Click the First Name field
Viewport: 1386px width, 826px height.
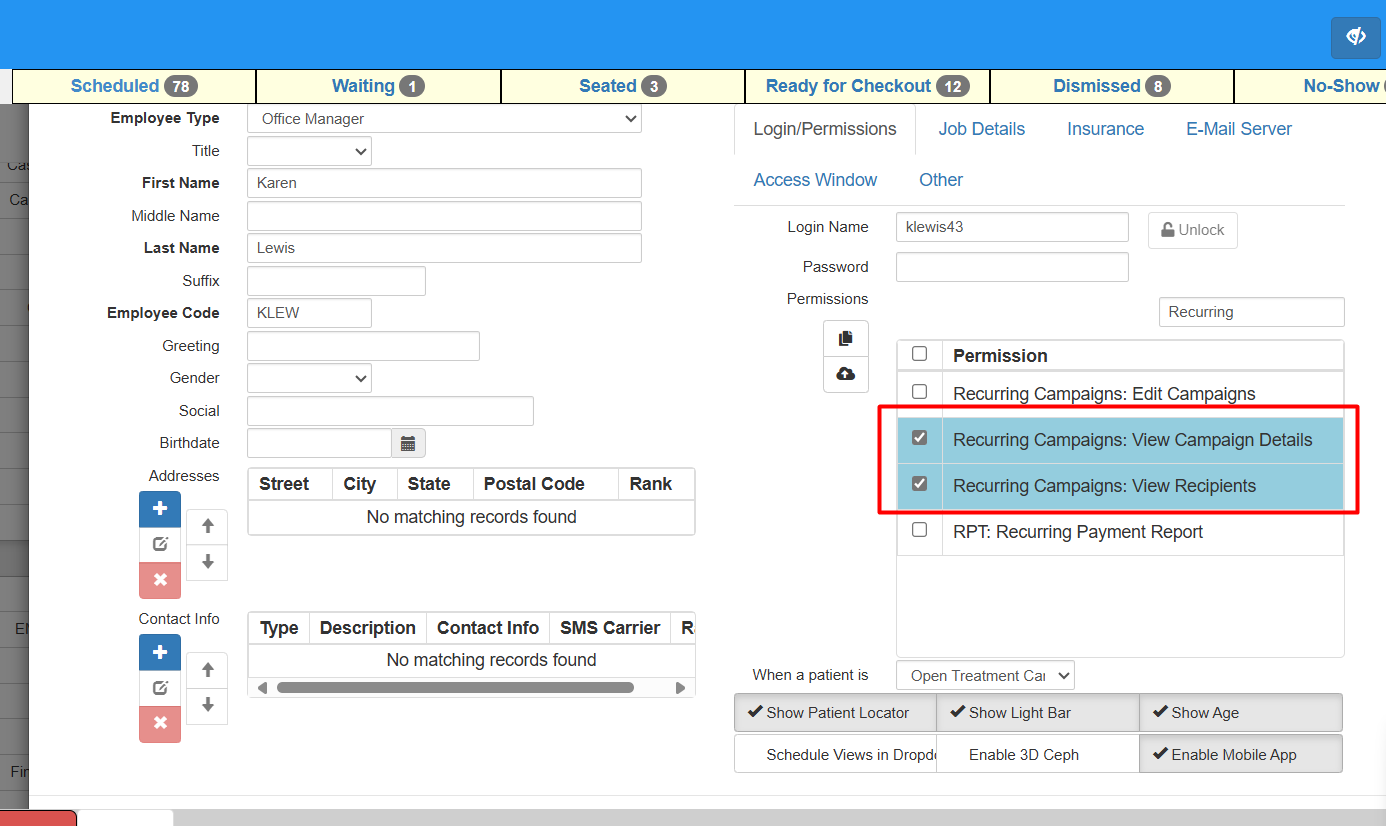(444, 183)
